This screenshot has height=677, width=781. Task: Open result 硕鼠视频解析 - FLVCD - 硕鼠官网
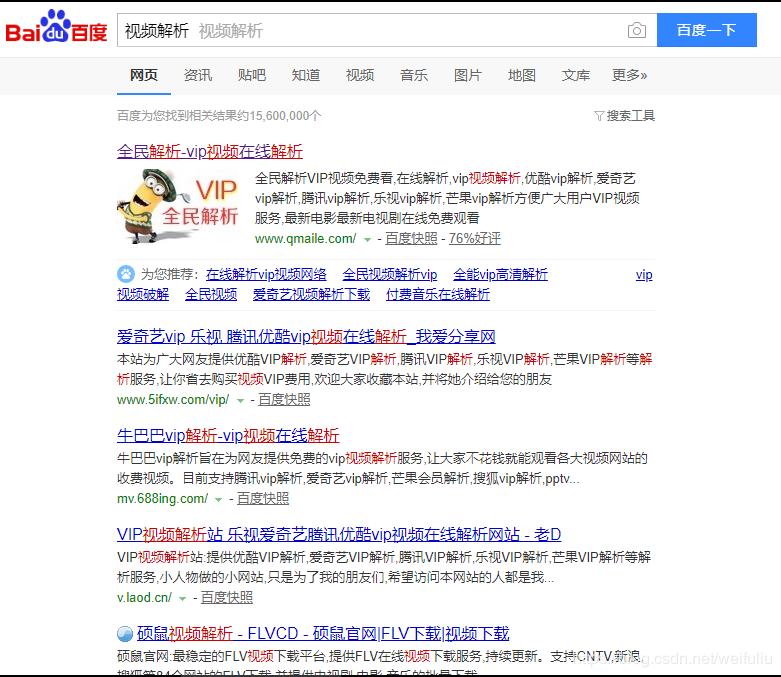pyautogui.click(x=323, y=634)
